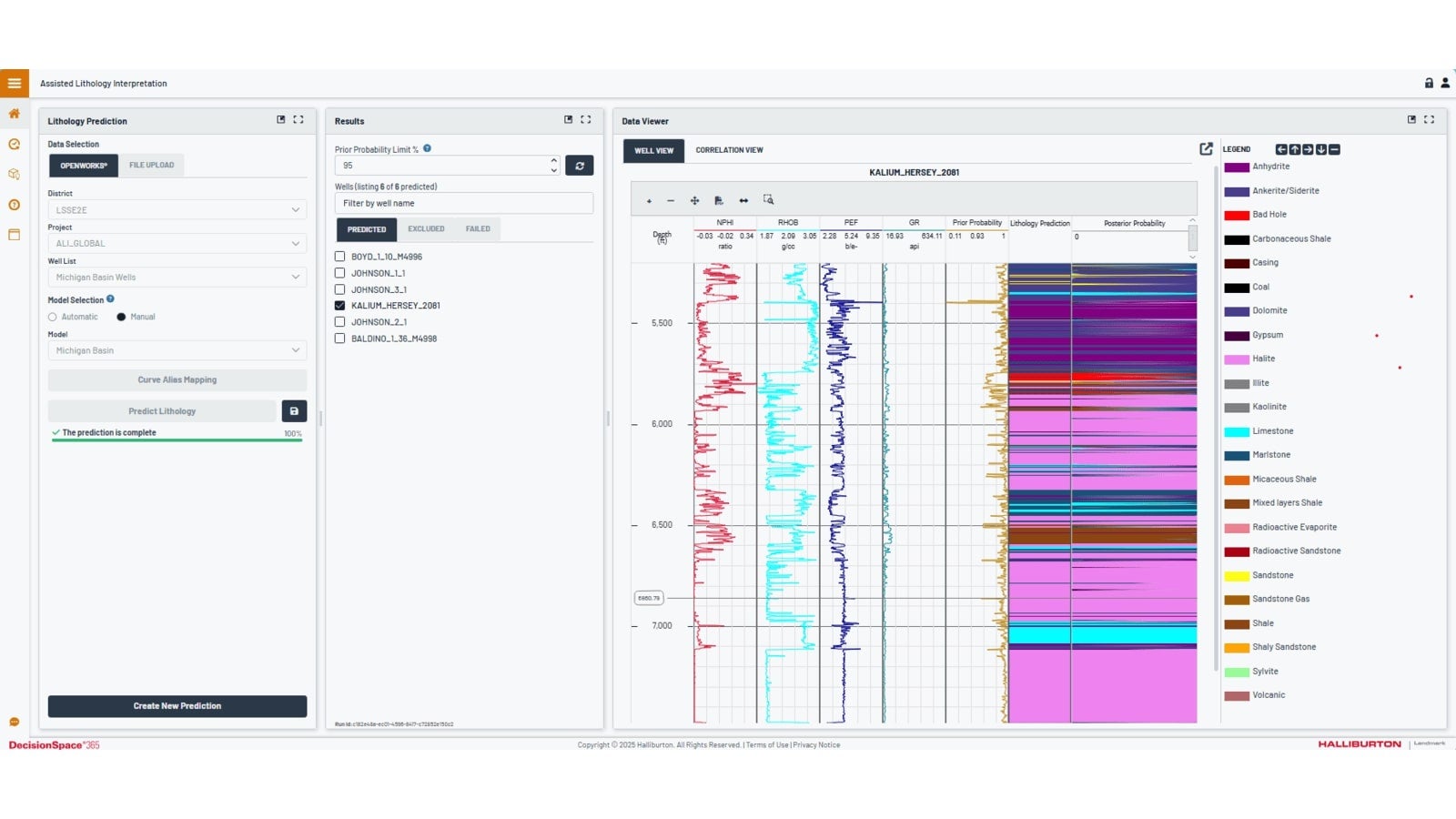The image size is (1456, 819).
Task: Select the pan tool in the Data Viewer
Action: (x=694, y=199)
